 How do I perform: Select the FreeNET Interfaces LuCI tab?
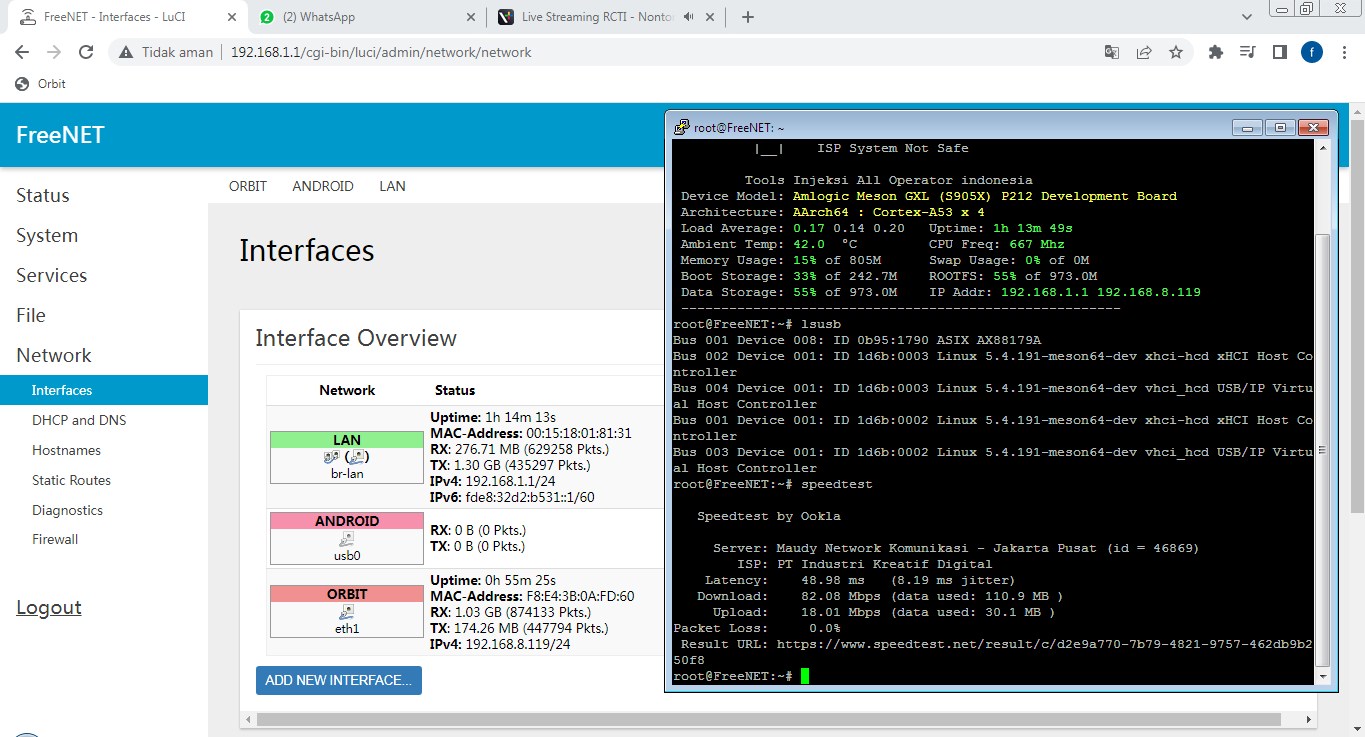click(128, 17)
